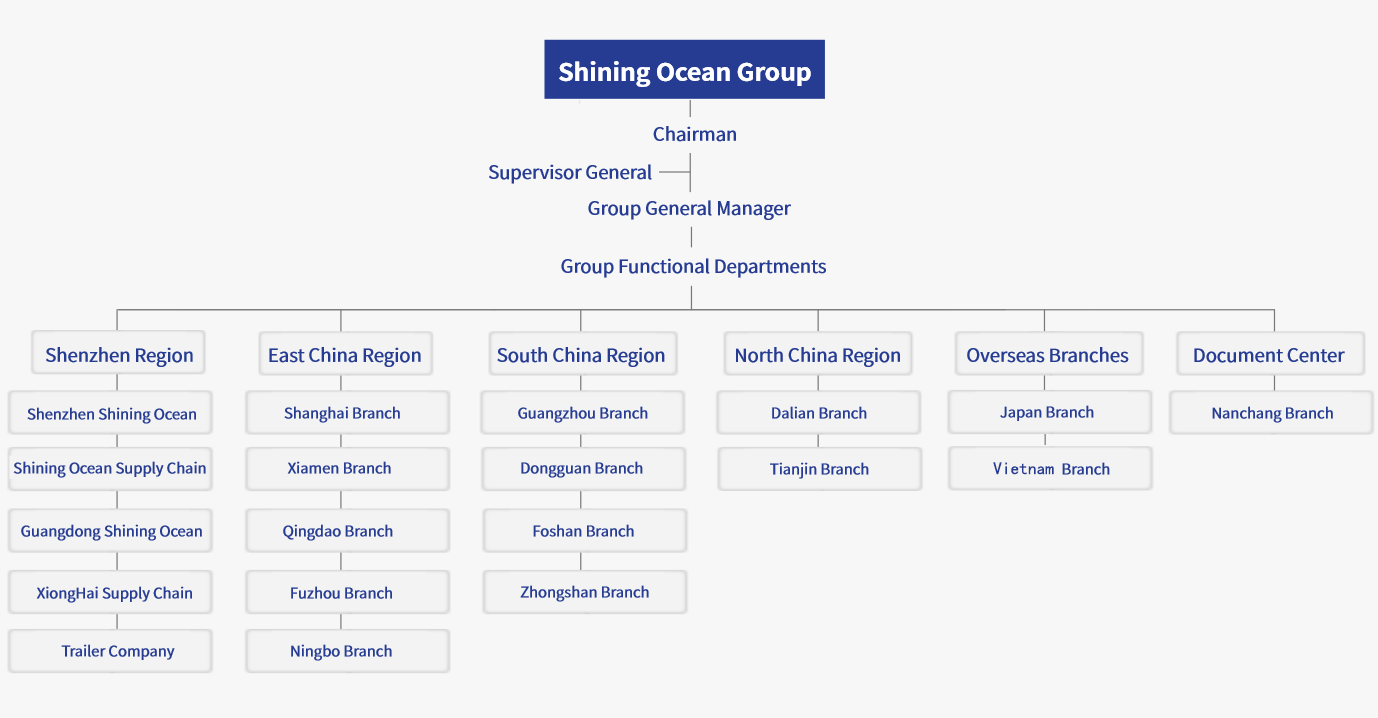Select Group Functional Departments
This screenshot has width=1378, height=718.
(693, 266)
